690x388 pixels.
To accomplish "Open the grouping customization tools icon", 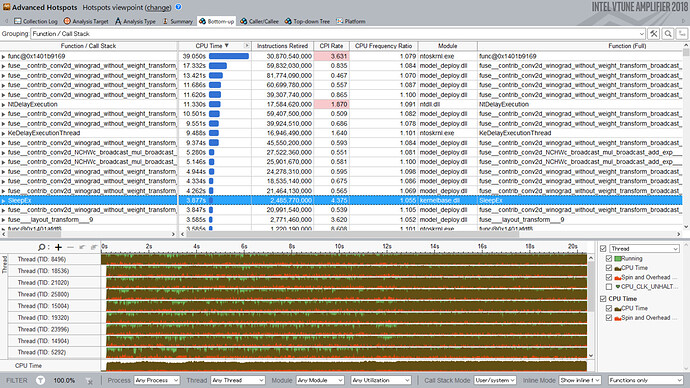I will [653, 34].
